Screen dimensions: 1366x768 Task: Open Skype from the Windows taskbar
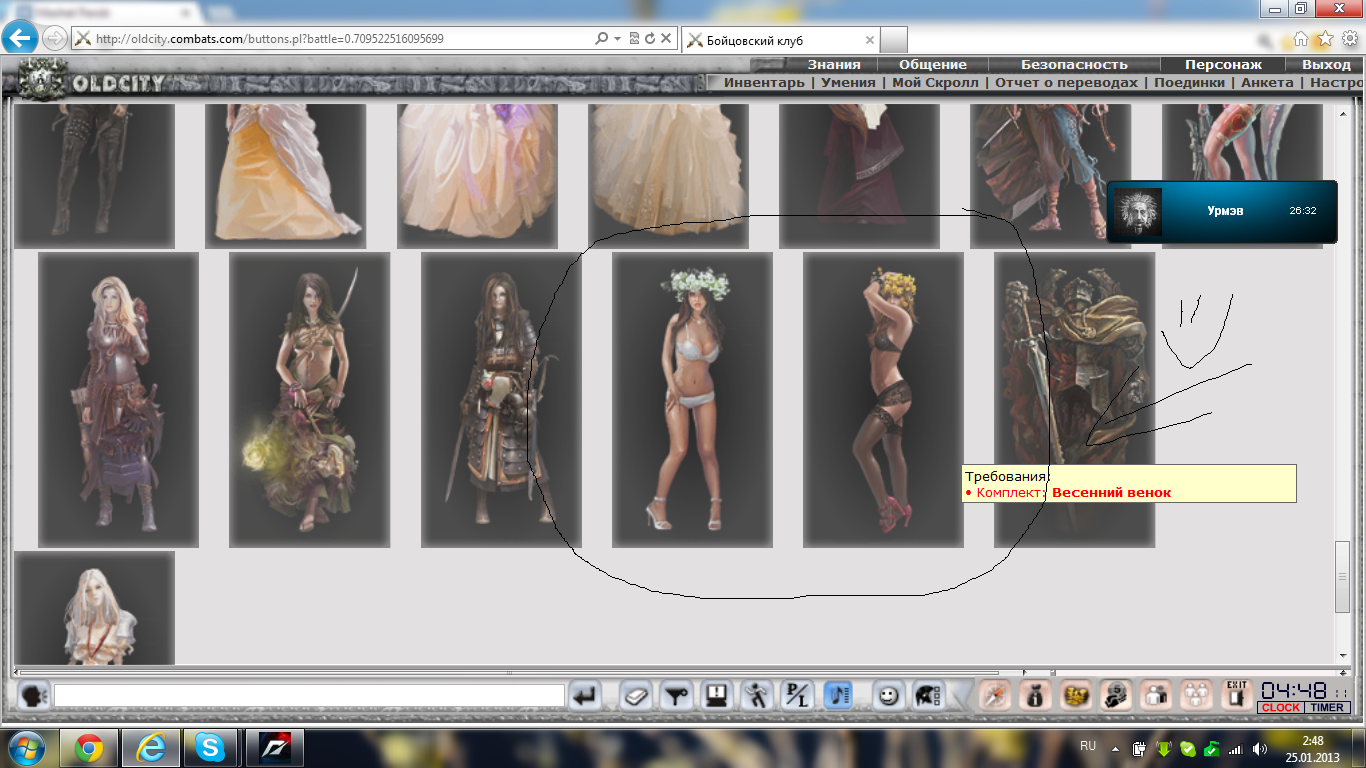(x=211, y=748)
